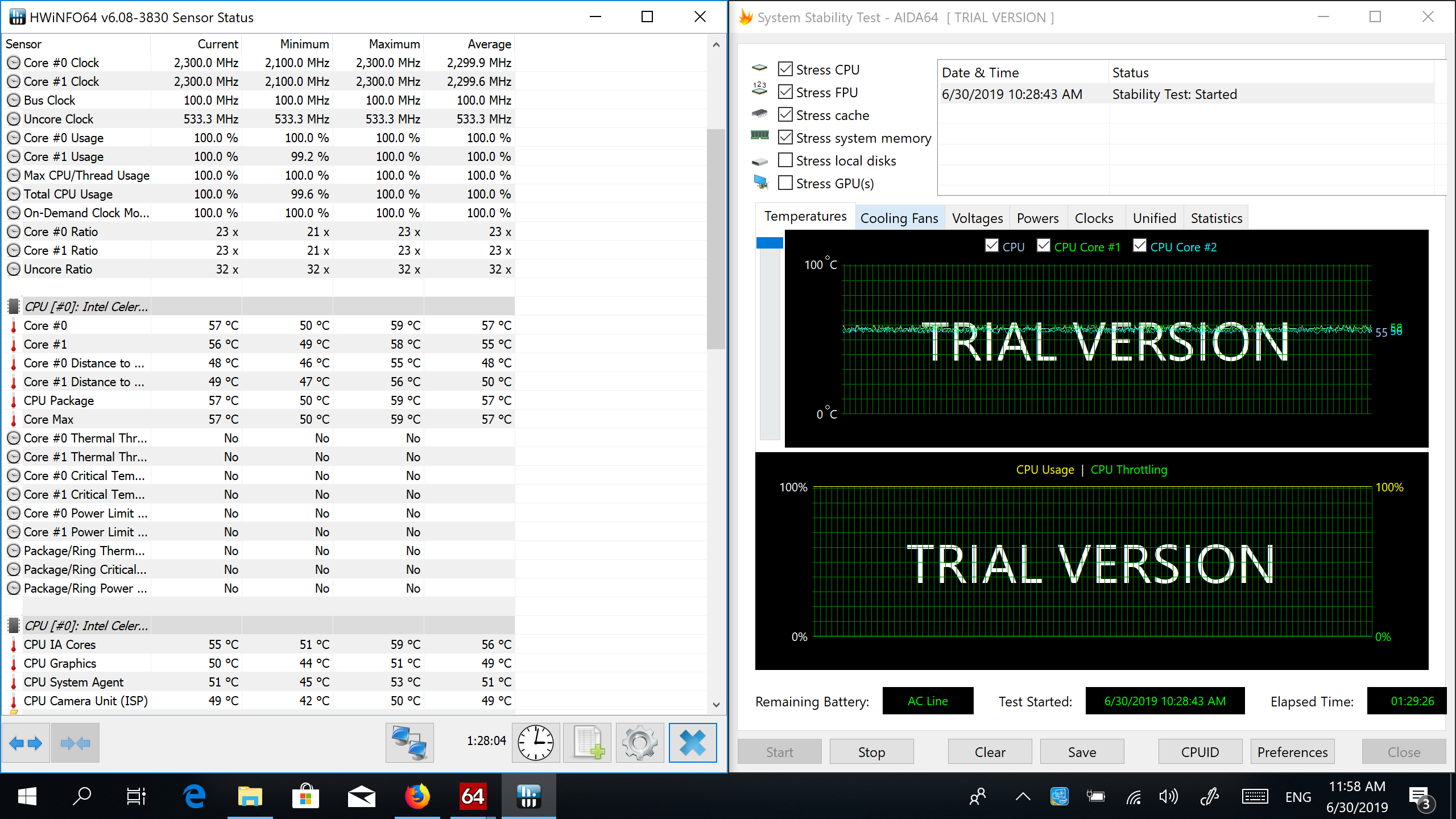The height and width of the screenshot is (819, 1456).
Task: Click the HWiNFO64 title bar app icon
Action: 17,17
